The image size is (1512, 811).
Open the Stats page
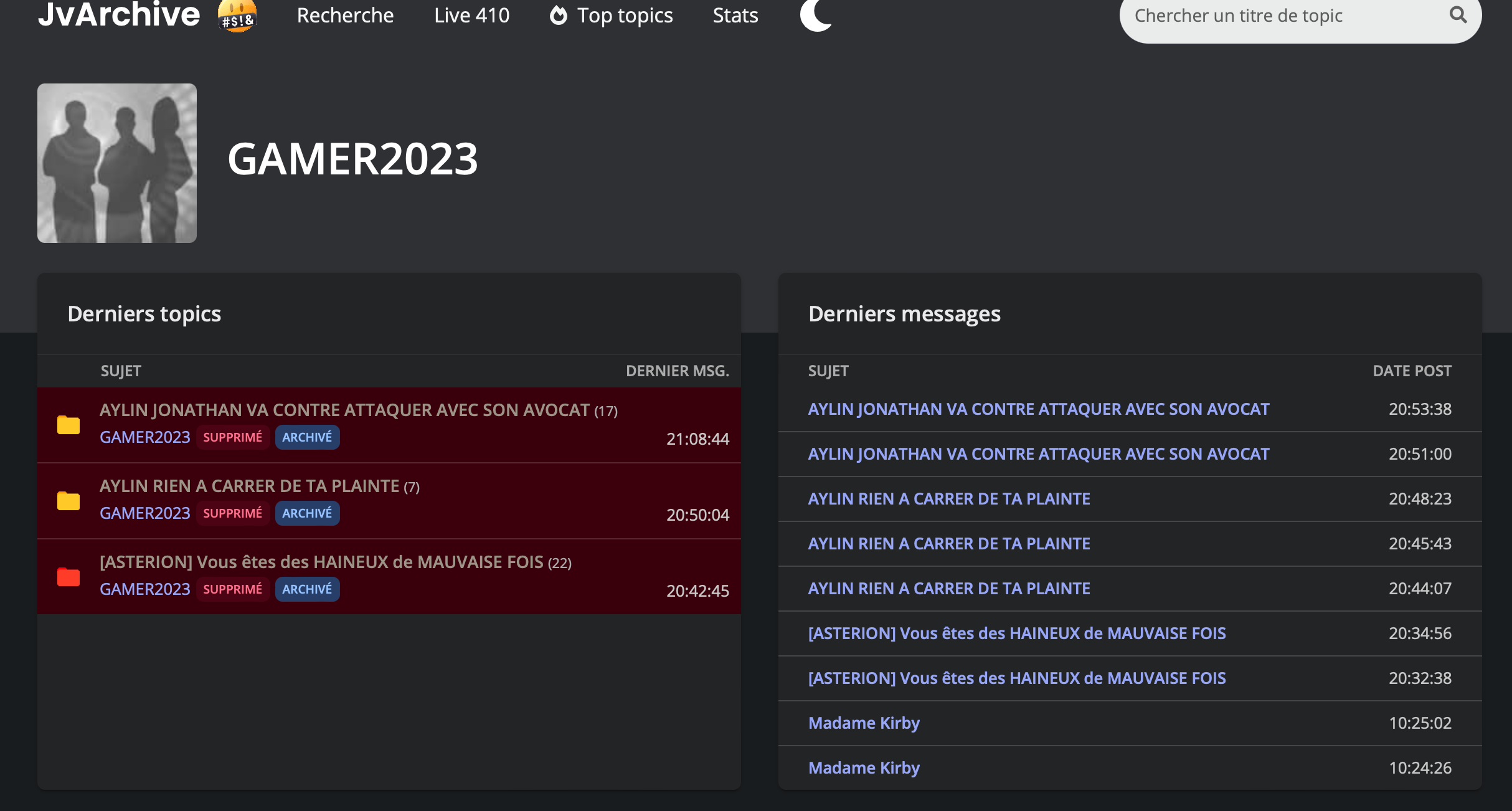(735, 16)
